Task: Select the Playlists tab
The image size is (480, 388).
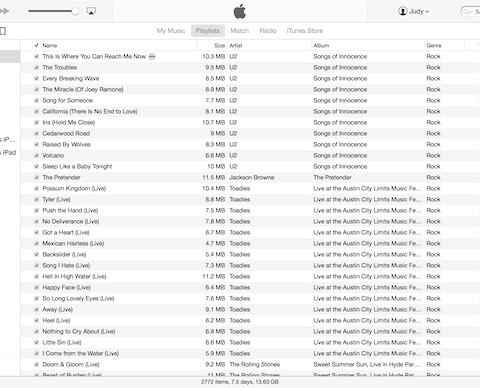Action: pyautogui.click(x=208, y=31)
